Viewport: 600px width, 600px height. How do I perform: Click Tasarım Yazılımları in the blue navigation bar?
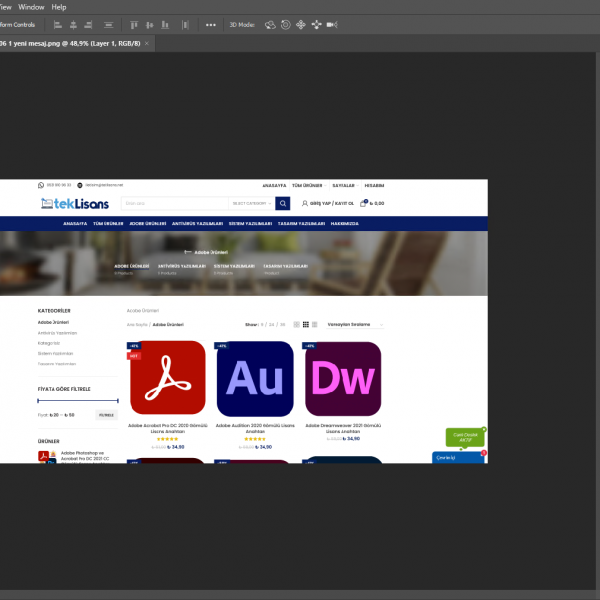click(x=301, y=223)
